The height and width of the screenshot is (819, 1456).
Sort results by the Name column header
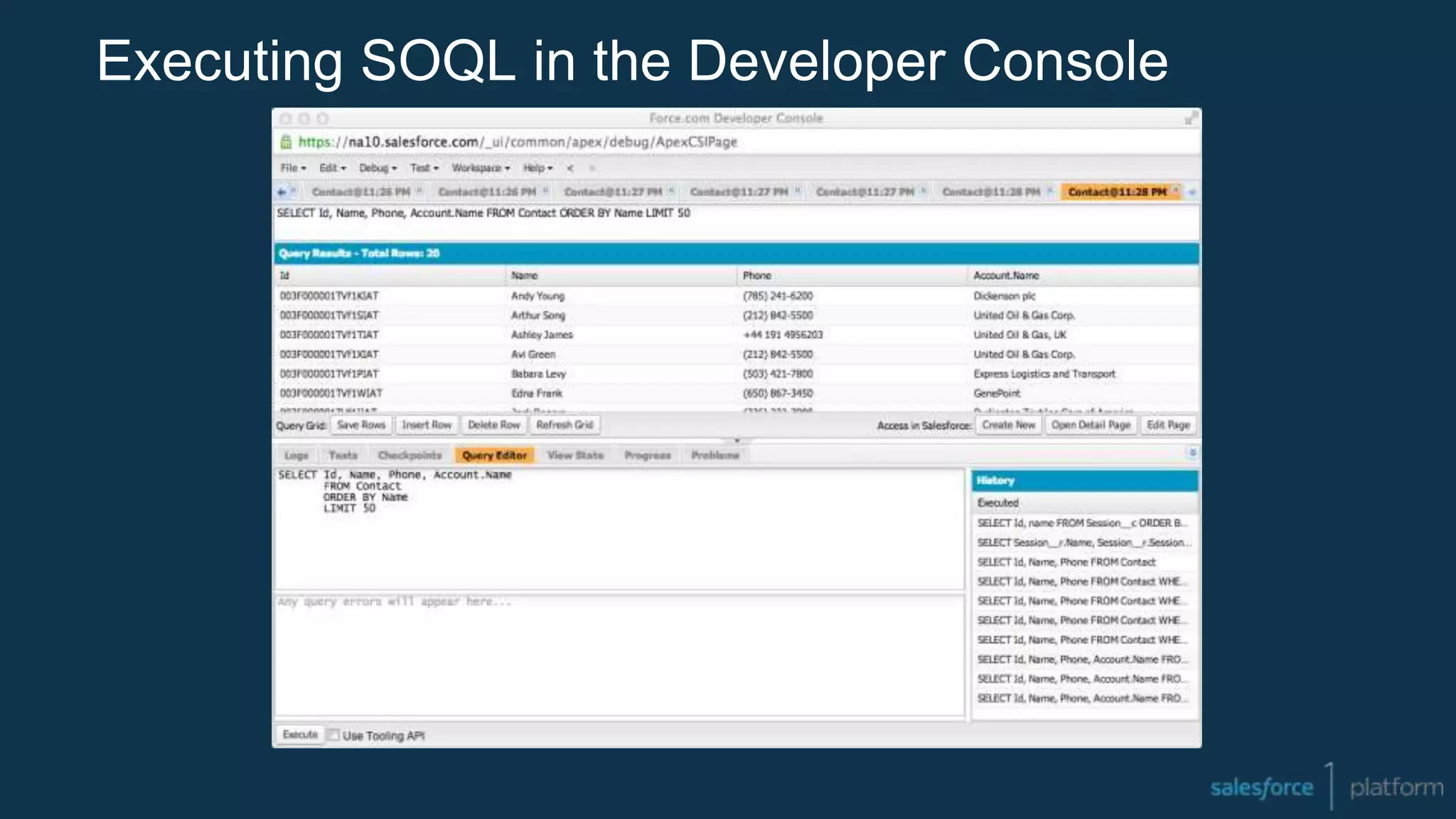[621, 276]
